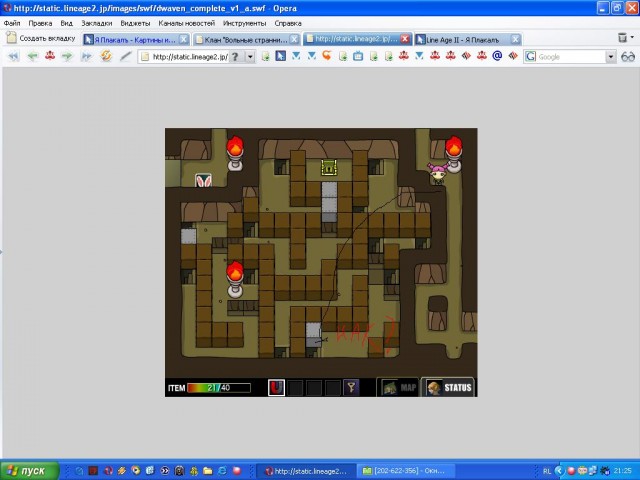
Task: Go back with the green left arrow
Action: click(x=33, y=56)
